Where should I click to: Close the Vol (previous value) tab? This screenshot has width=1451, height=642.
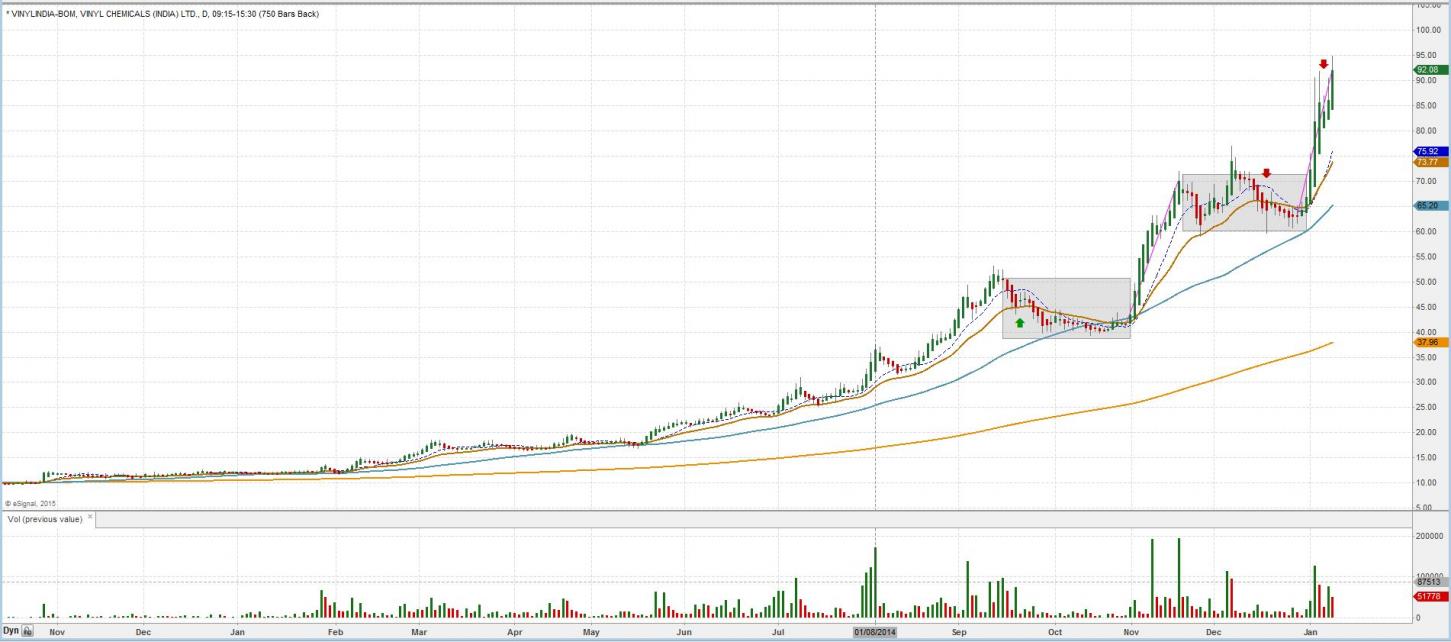[90, 517]
